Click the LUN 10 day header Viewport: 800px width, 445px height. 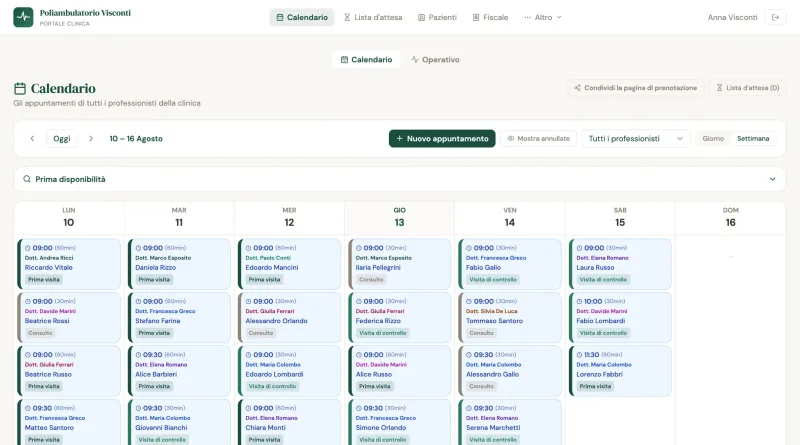point(69,218)
